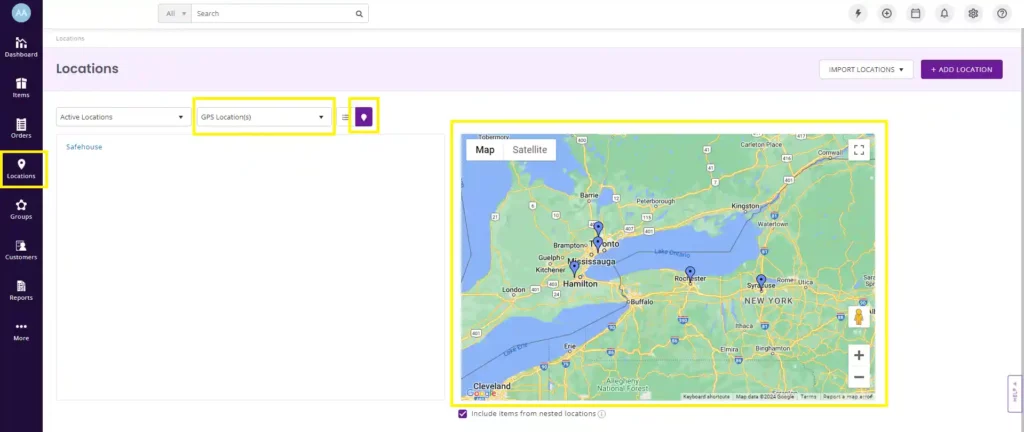
Task: Select the map pin view icon
Action: (364, 117)
